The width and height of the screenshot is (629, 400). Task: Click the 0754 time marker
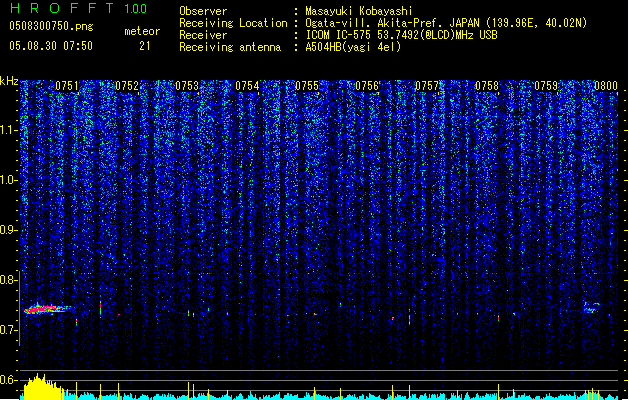point(247,86)
